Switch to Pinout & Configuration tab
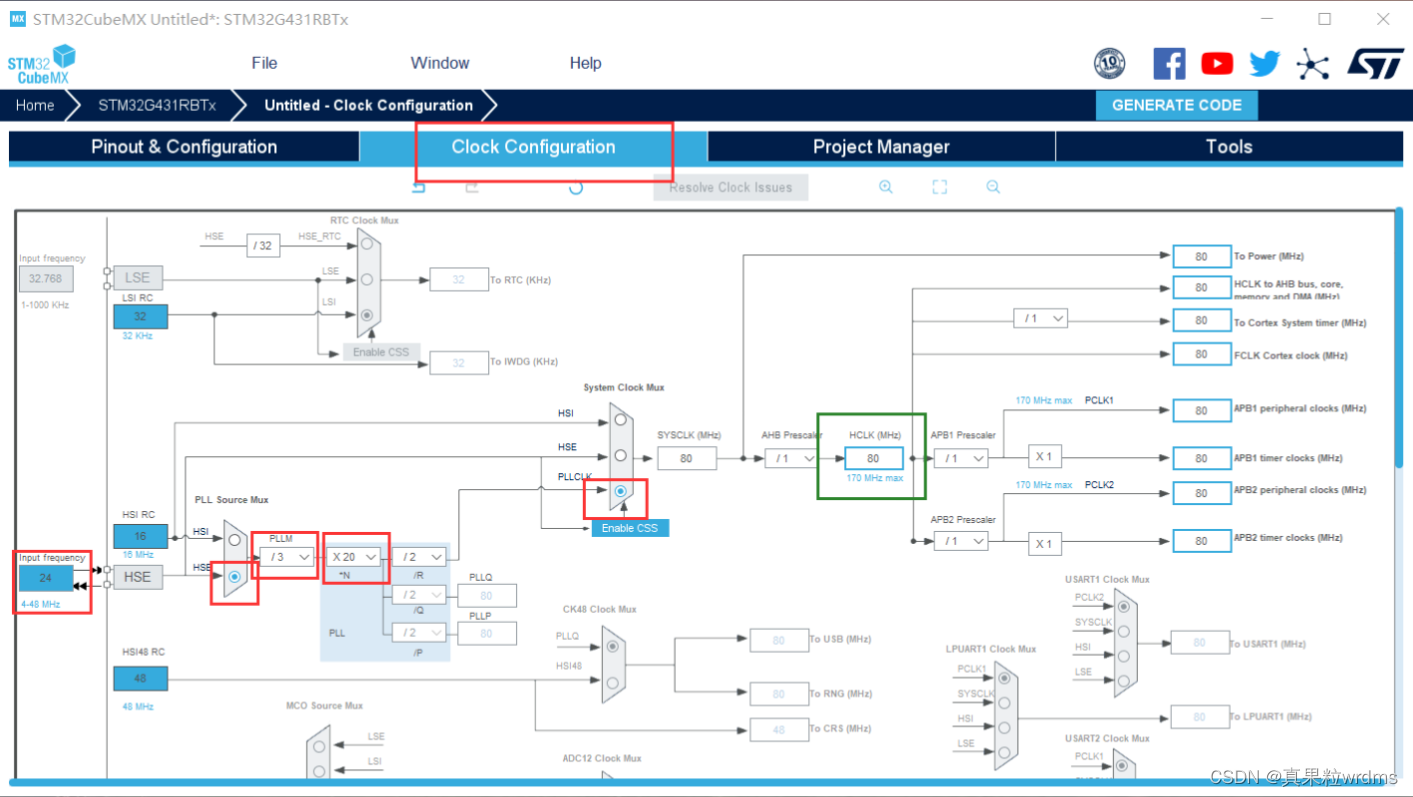Screen dimensions: 1413x797 [x=184, y=147]
